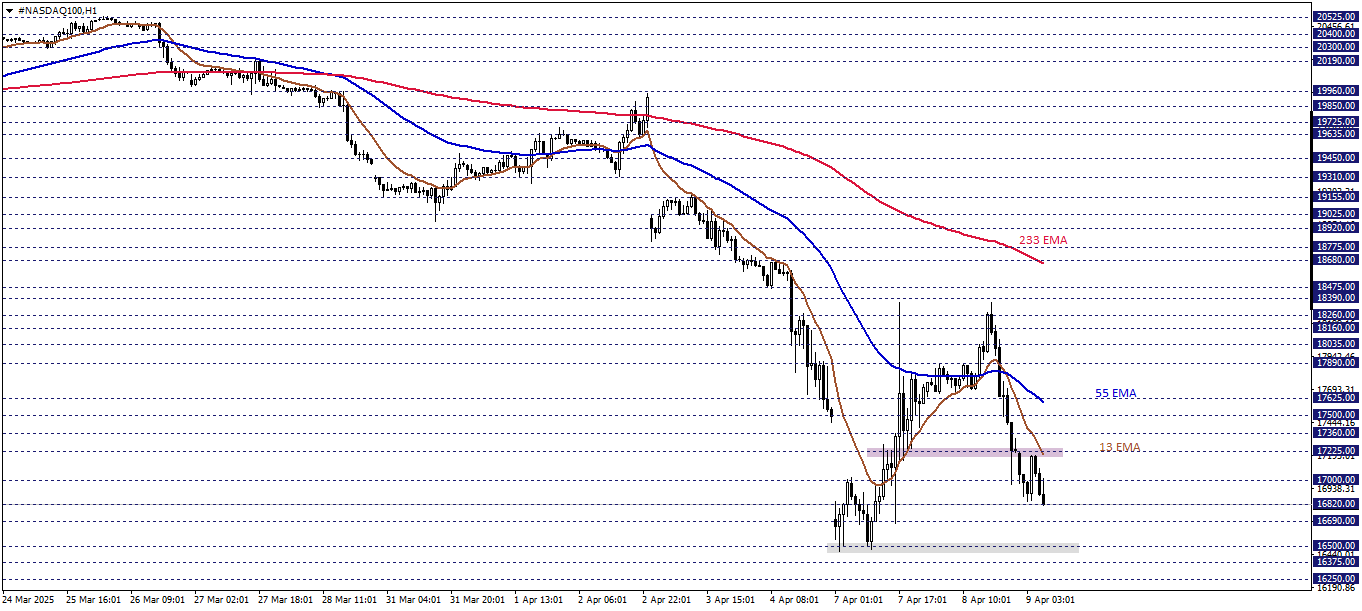Click the 4 Apr 08:01 time label
The width and height of the screenshot is (1362, 611).
pyautogui.click(x=795, y=600)
